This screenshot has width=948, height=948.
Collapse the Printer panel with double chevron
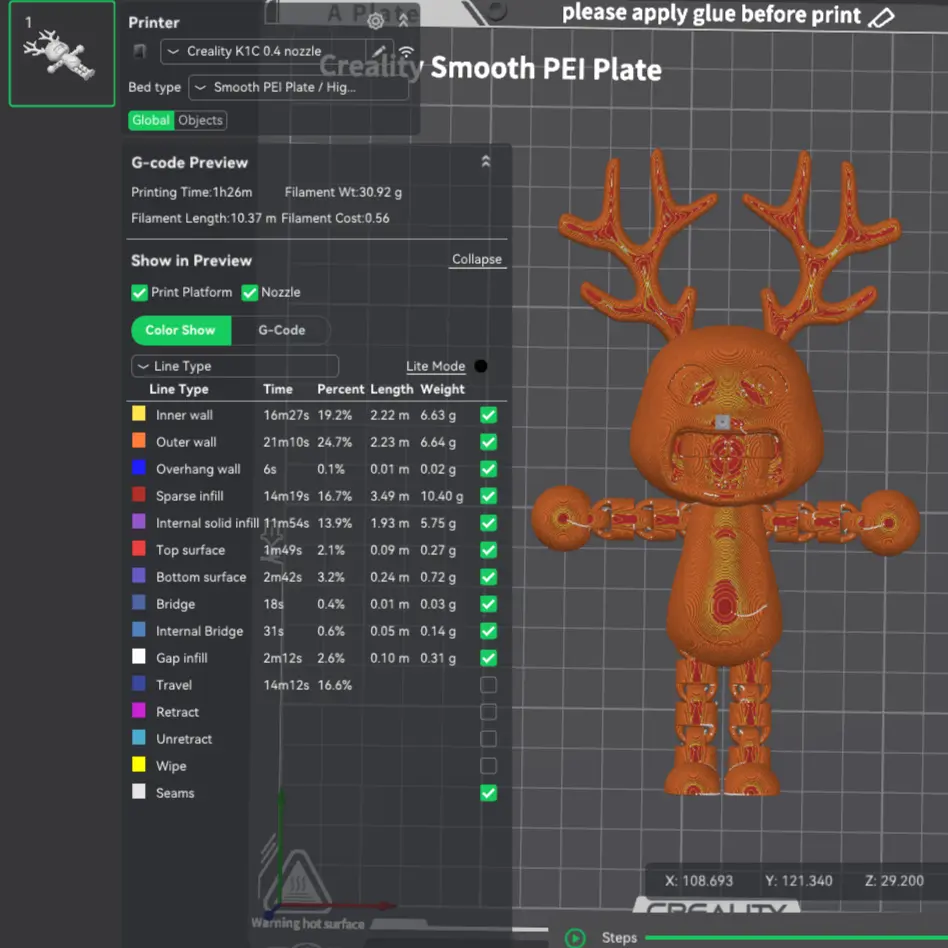click(403, 21)
